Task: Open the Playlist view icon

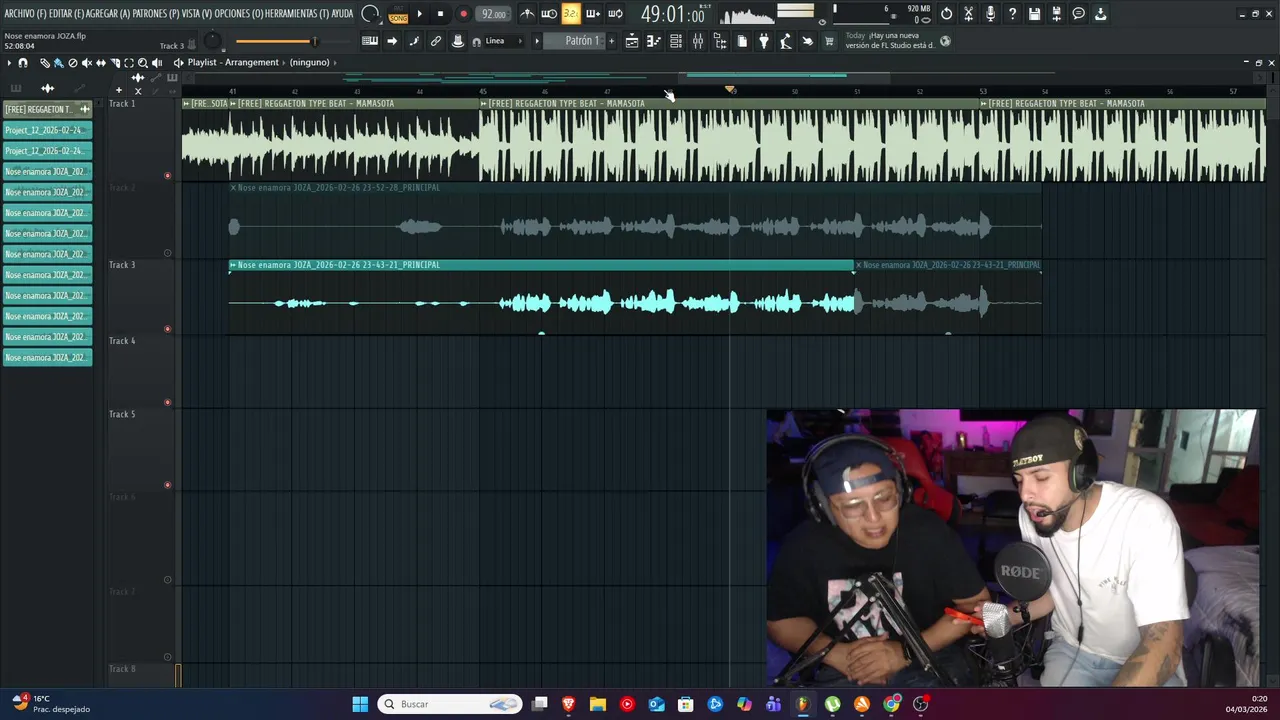Action: point(632,41)
